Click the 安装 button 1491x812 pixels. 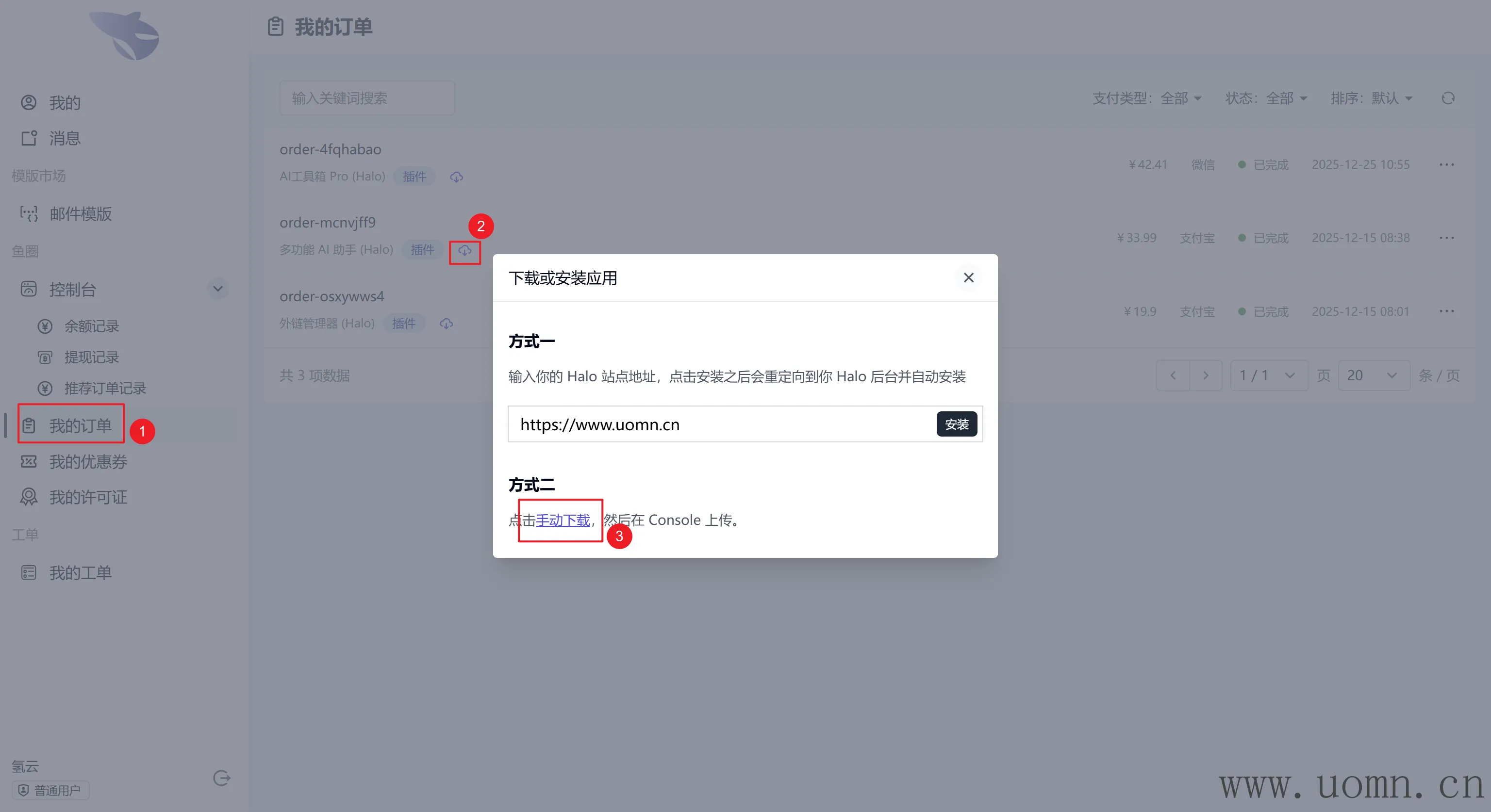[956, 424]
